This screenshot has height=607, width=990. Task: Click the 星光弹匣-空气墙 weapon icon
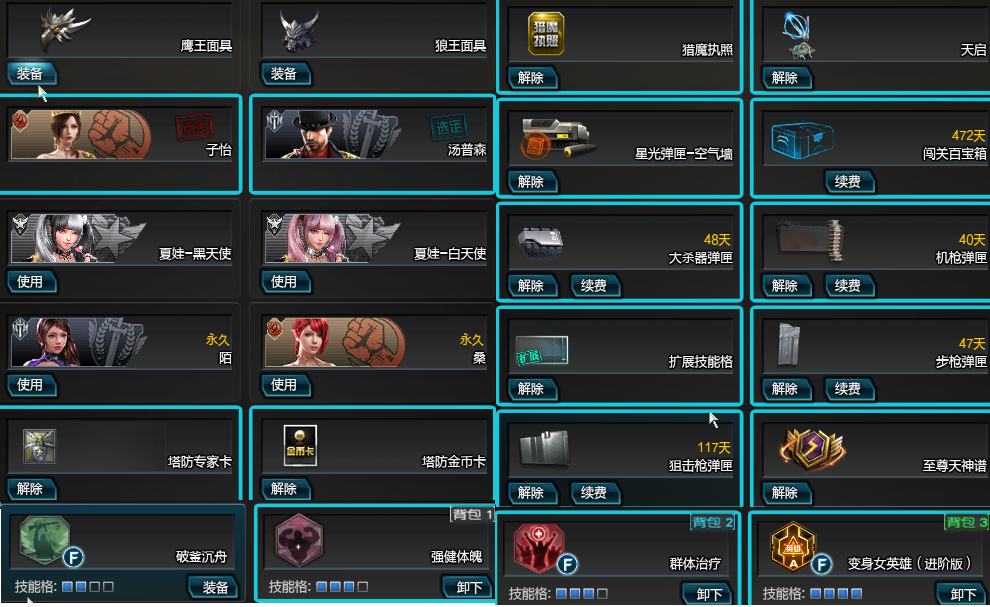(557, 139)
